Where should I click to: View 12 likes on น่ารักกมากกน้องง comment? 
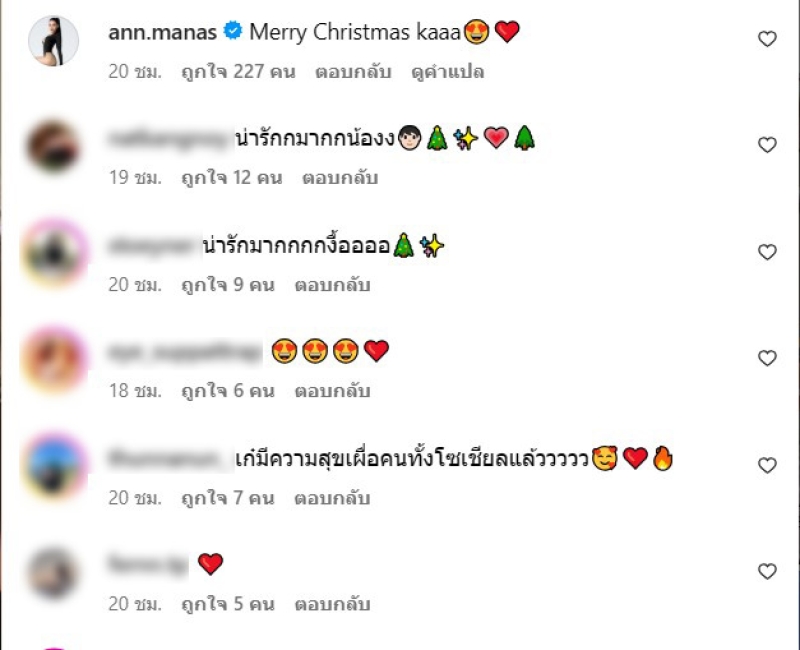point(232,178)
